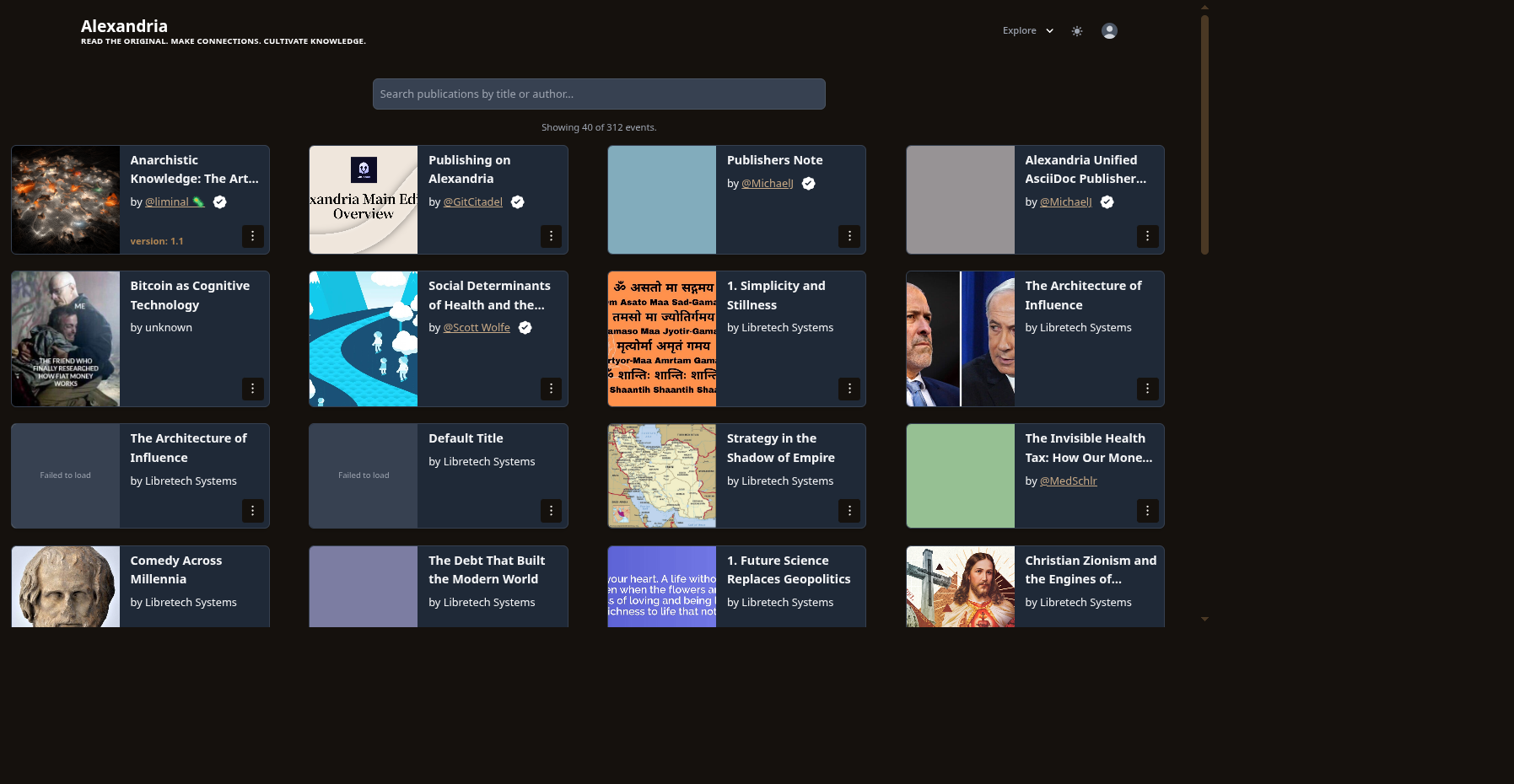Open options menu on Anarchistic Knowledge card
The image size is (1514, 784).
253,236
